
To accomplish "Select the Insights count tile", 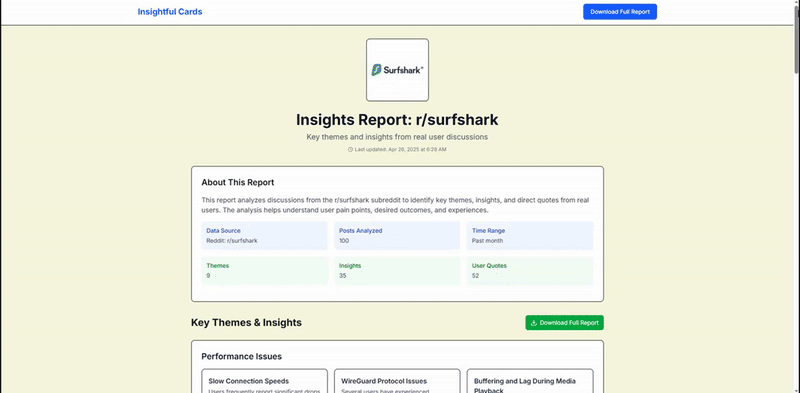I will (x=397, y=271).
